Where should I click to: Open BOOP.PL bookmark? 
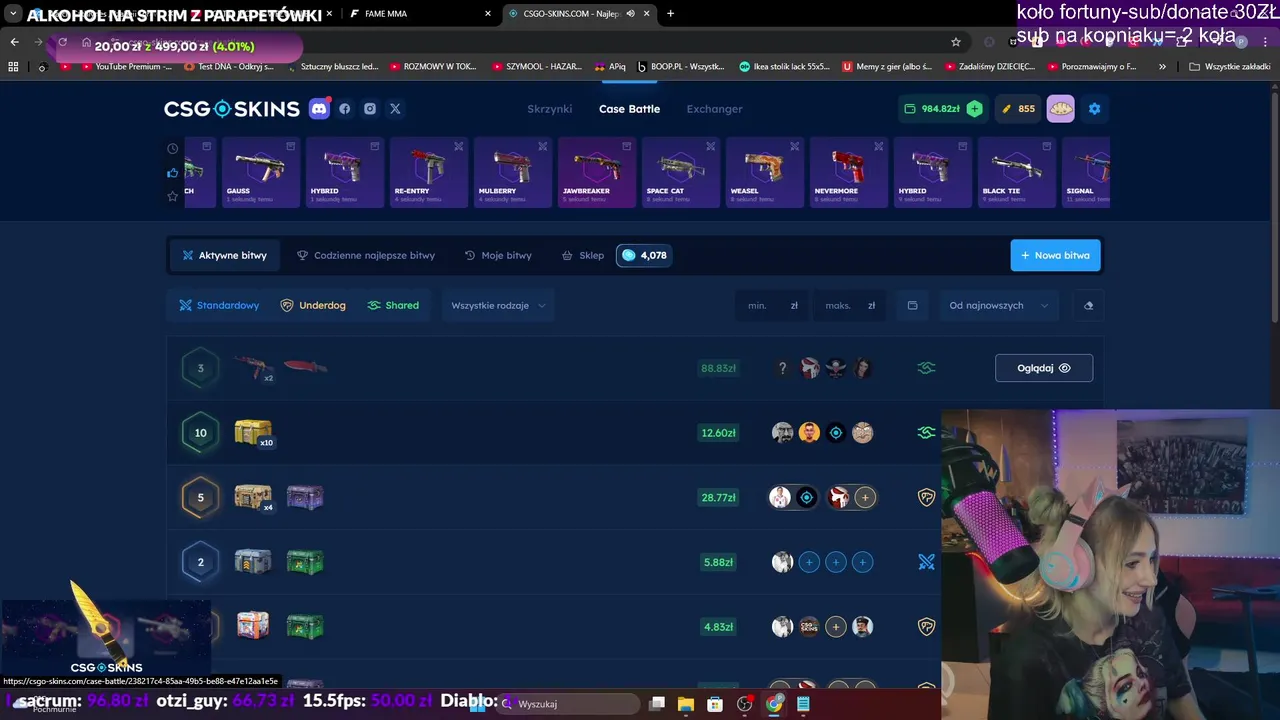click(680, 67)
